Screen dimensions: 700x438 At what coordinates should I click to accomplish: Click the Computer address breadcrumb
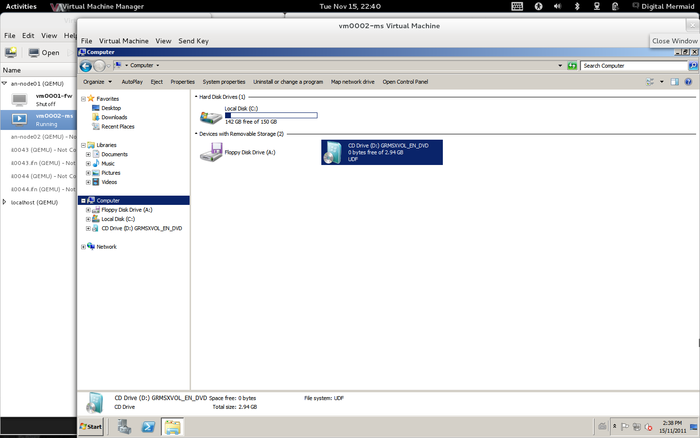pyautogui.click(x=142, y=66)
